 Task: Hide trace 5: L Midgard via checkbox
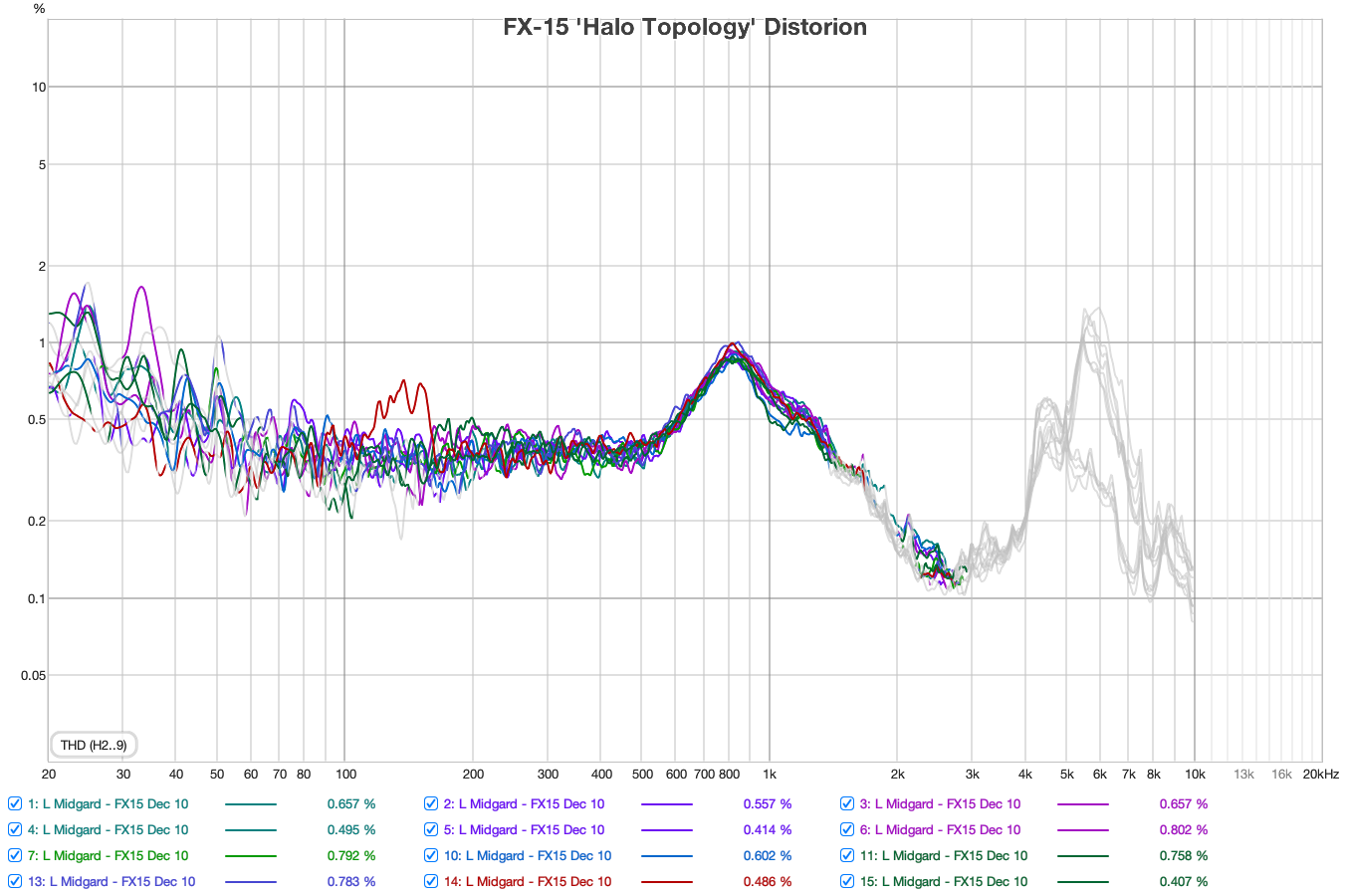click(431, 829)
